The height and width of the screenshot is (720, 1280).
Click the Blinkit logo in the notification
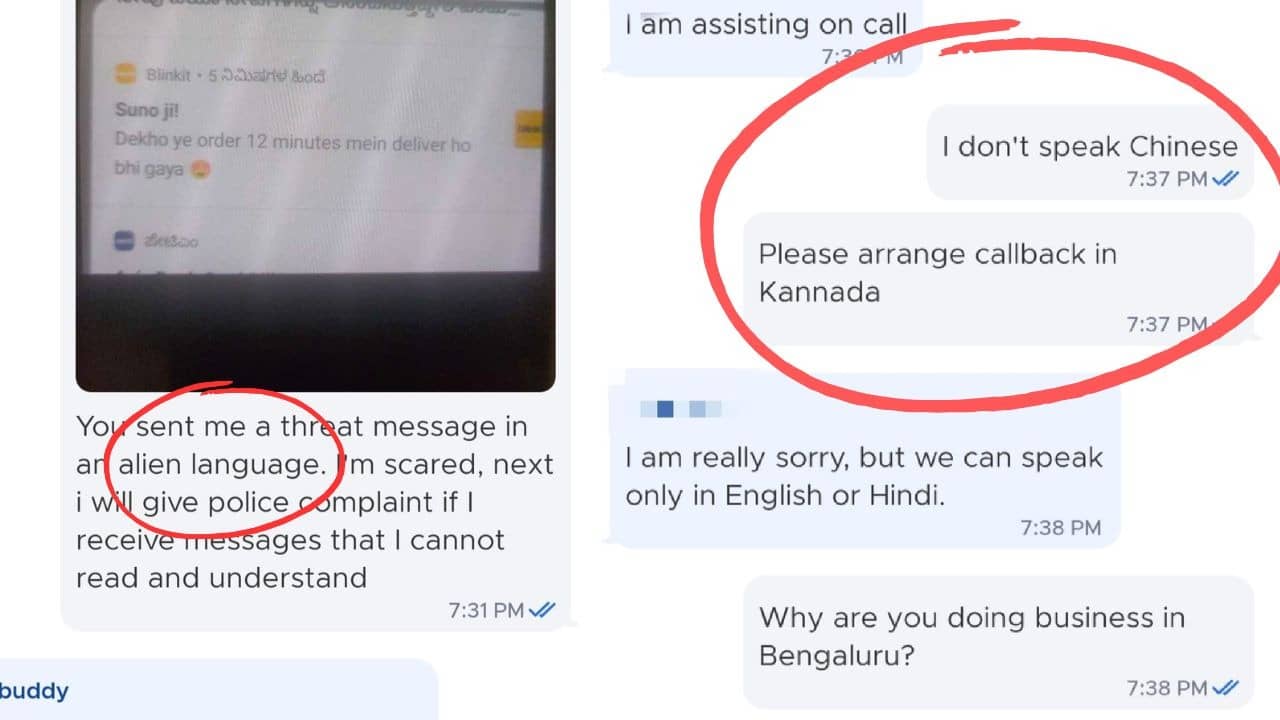(125, 75)
